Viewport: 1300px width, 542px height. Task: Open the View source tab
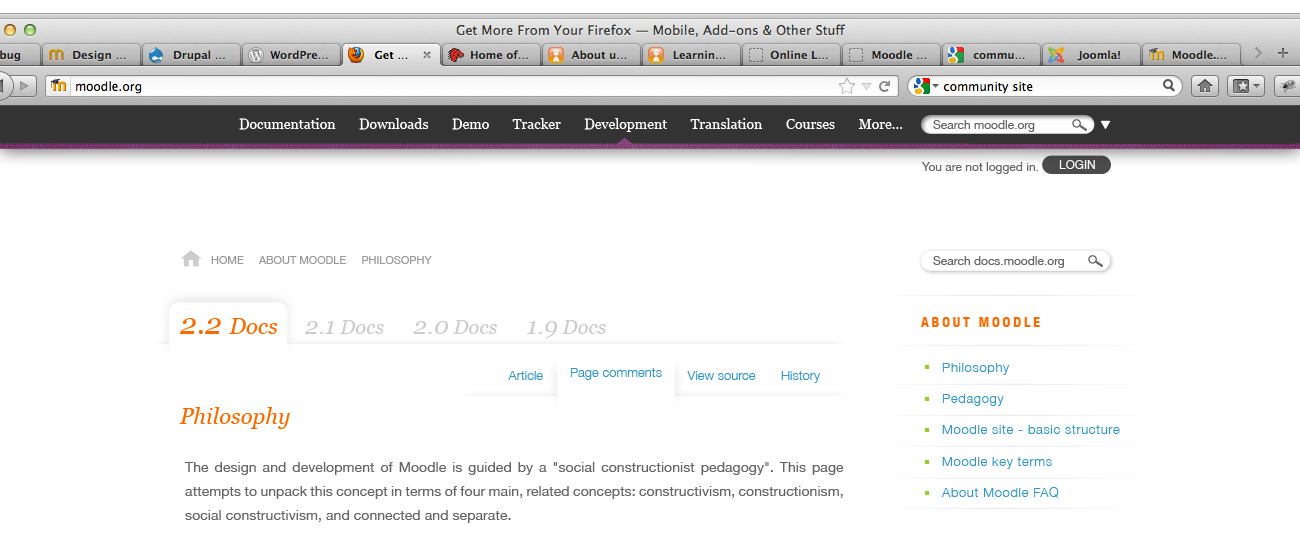(x=721, y=376)
